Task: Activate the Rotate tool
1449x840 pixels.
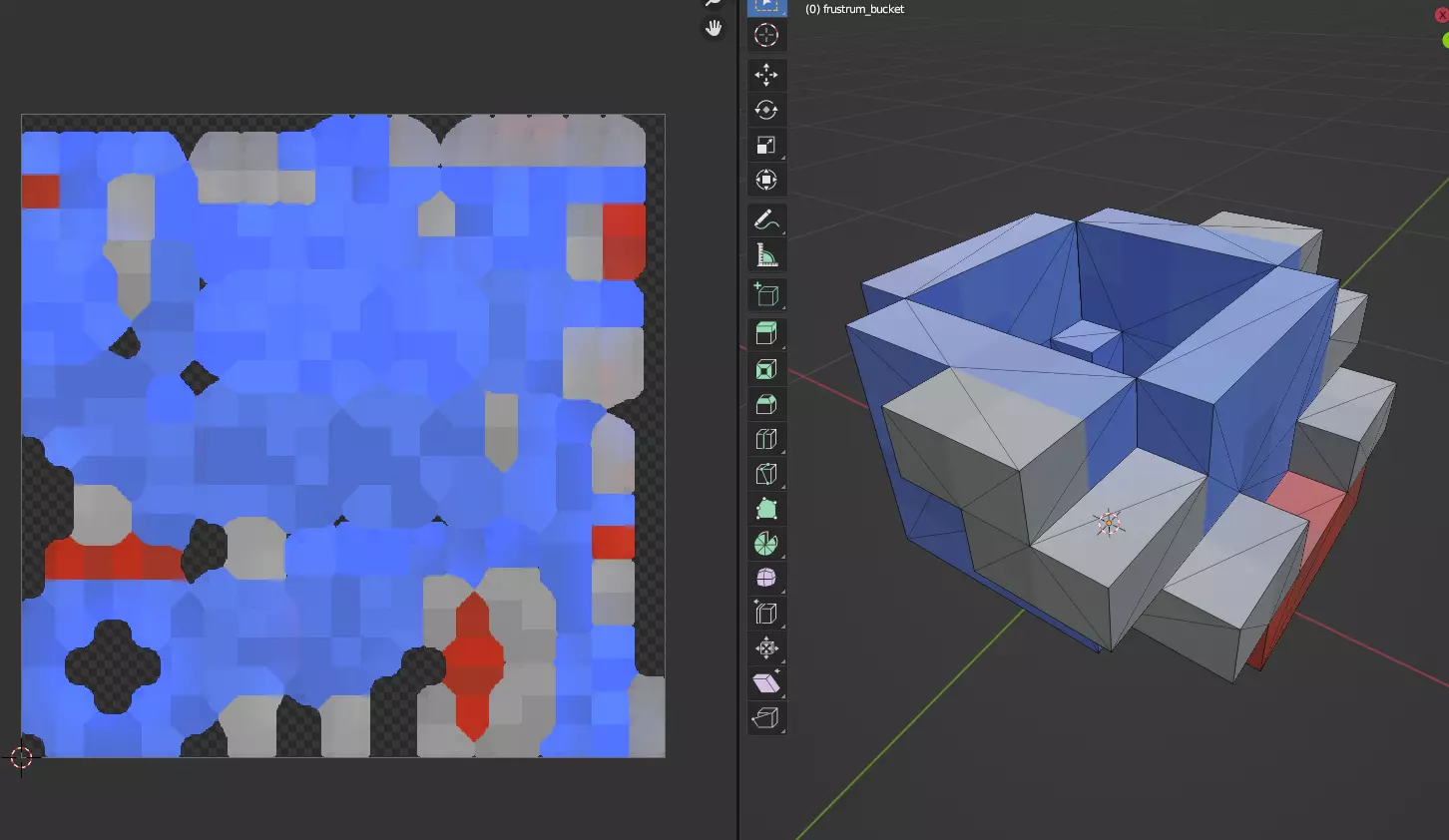Action: click(x=766, y=110)
